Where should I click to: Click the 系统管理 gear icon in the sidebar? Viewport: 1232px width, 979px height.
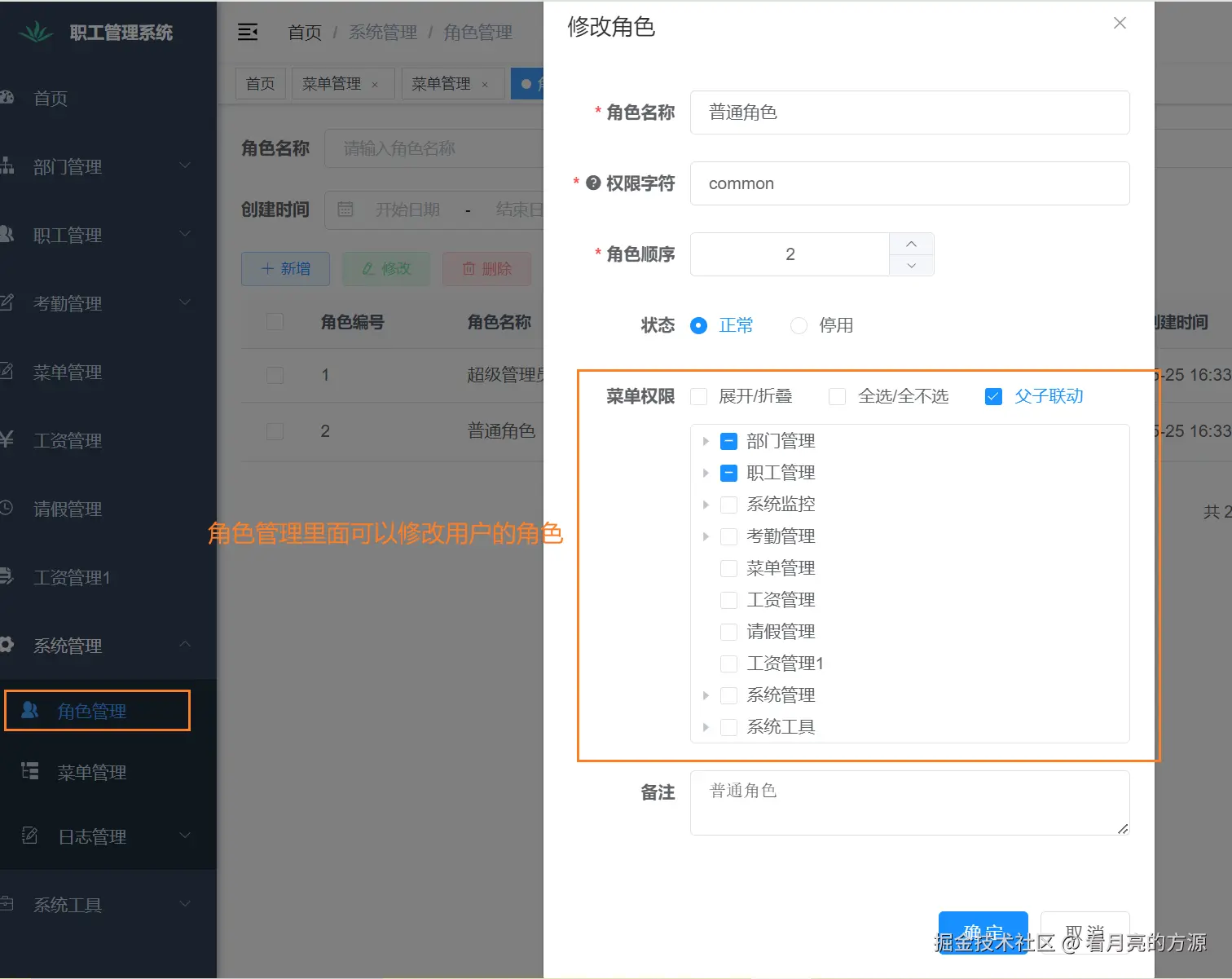click(7, 645)
